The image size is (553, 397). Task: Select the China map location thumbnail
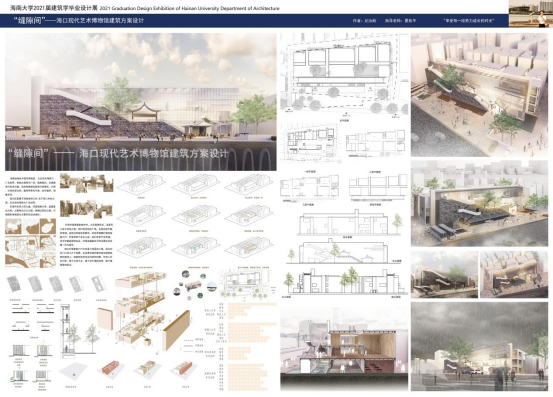(x=13, y=226)
